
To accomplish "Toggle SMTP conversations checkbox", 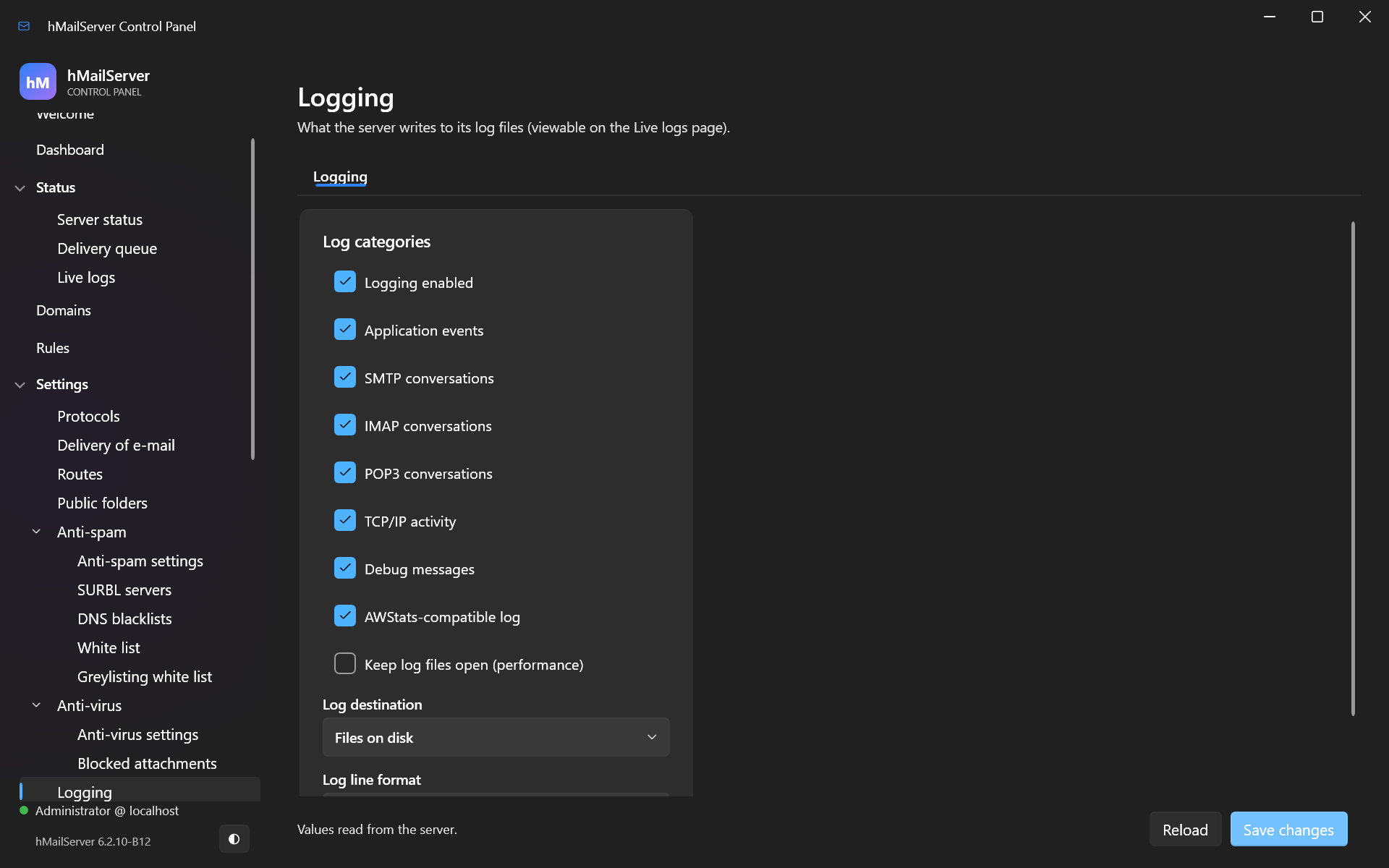I will 345,377.
